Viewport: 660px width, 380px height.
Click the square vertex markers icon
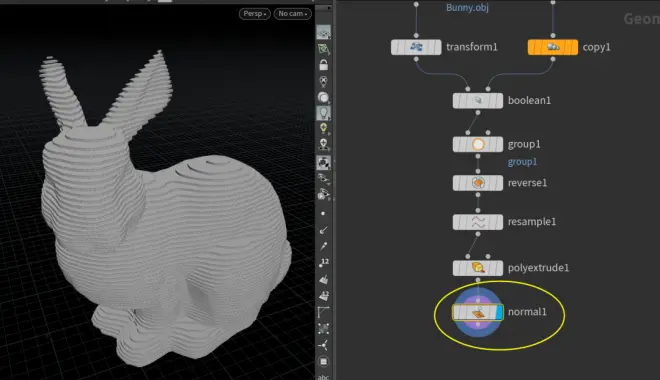click(323, 328)
